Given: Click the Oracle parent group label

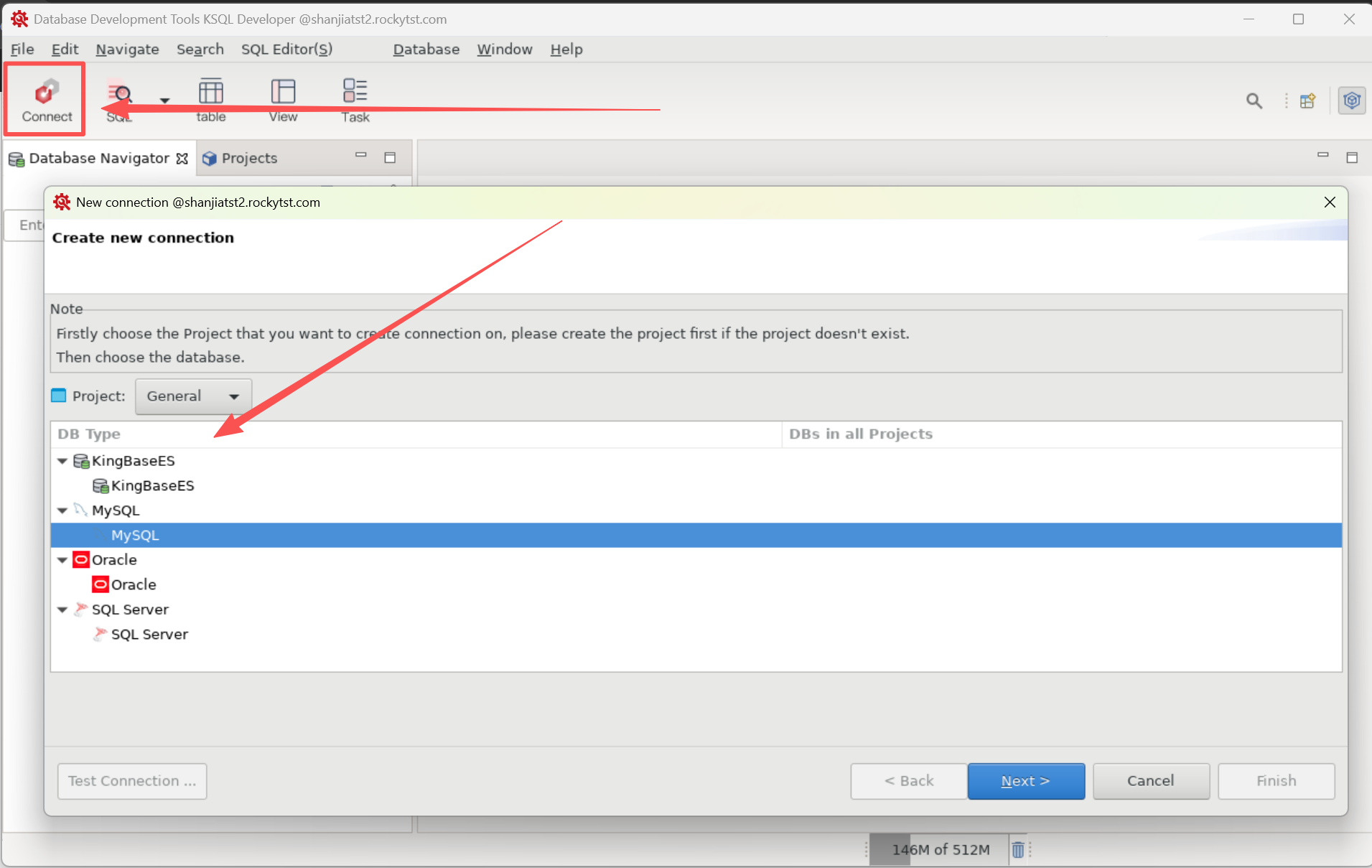Looking at the screenshot, I should (x=113, y=560).
